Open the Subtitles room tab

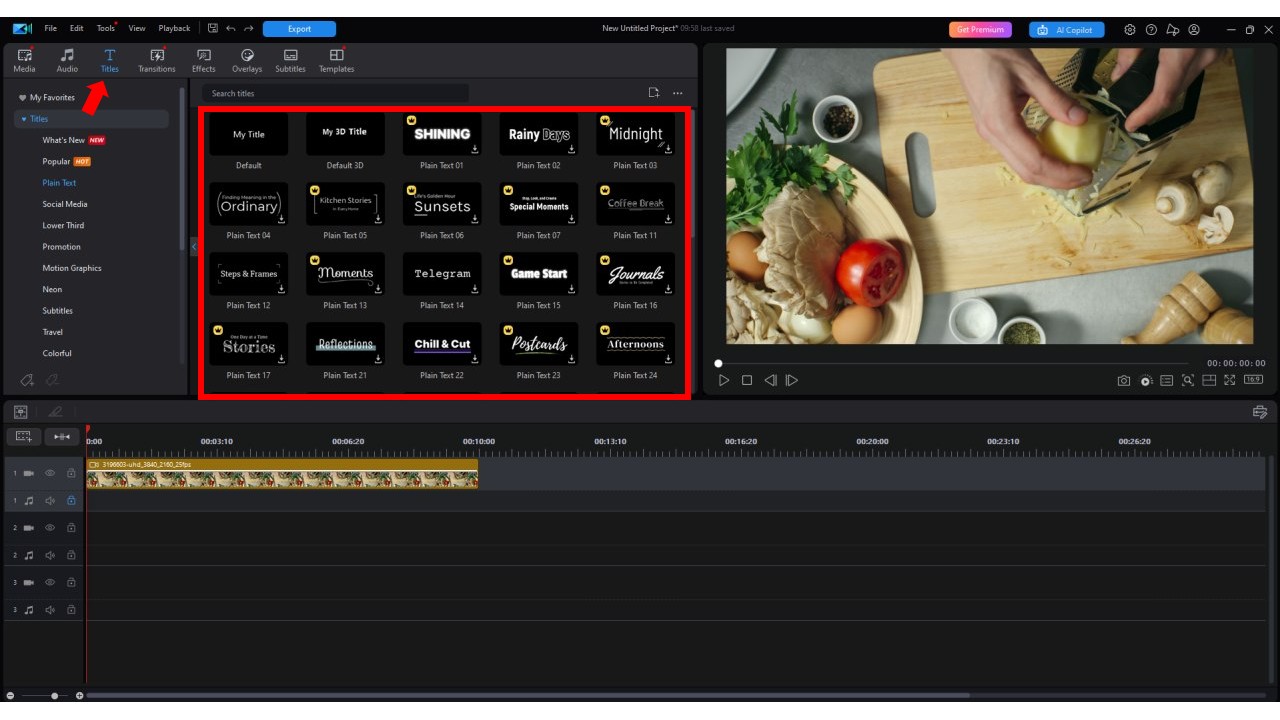pyautogui.click(x=290, y=60)
